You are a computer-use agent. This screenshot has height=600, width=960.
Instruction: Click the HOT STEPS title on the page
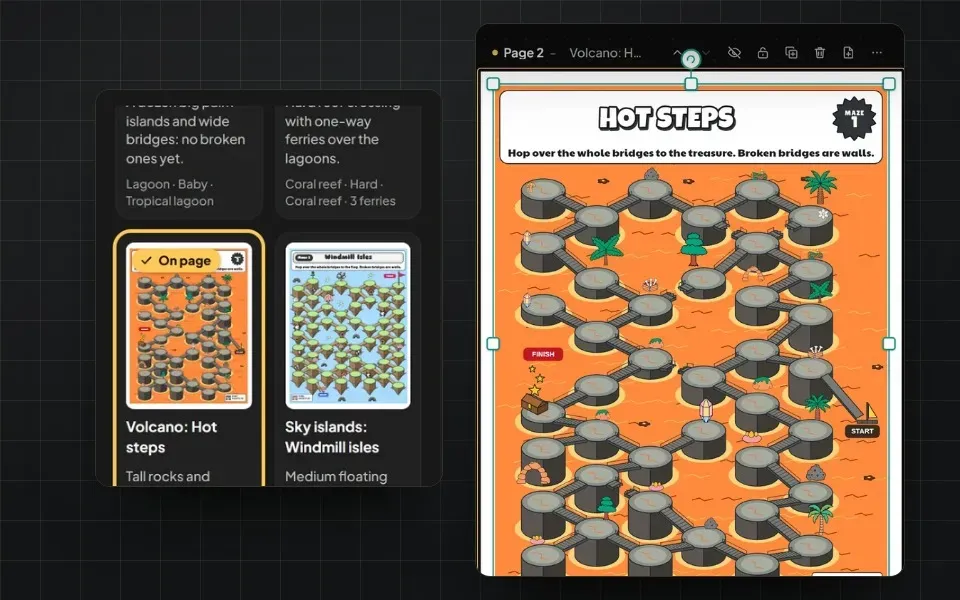click(667, 118)
